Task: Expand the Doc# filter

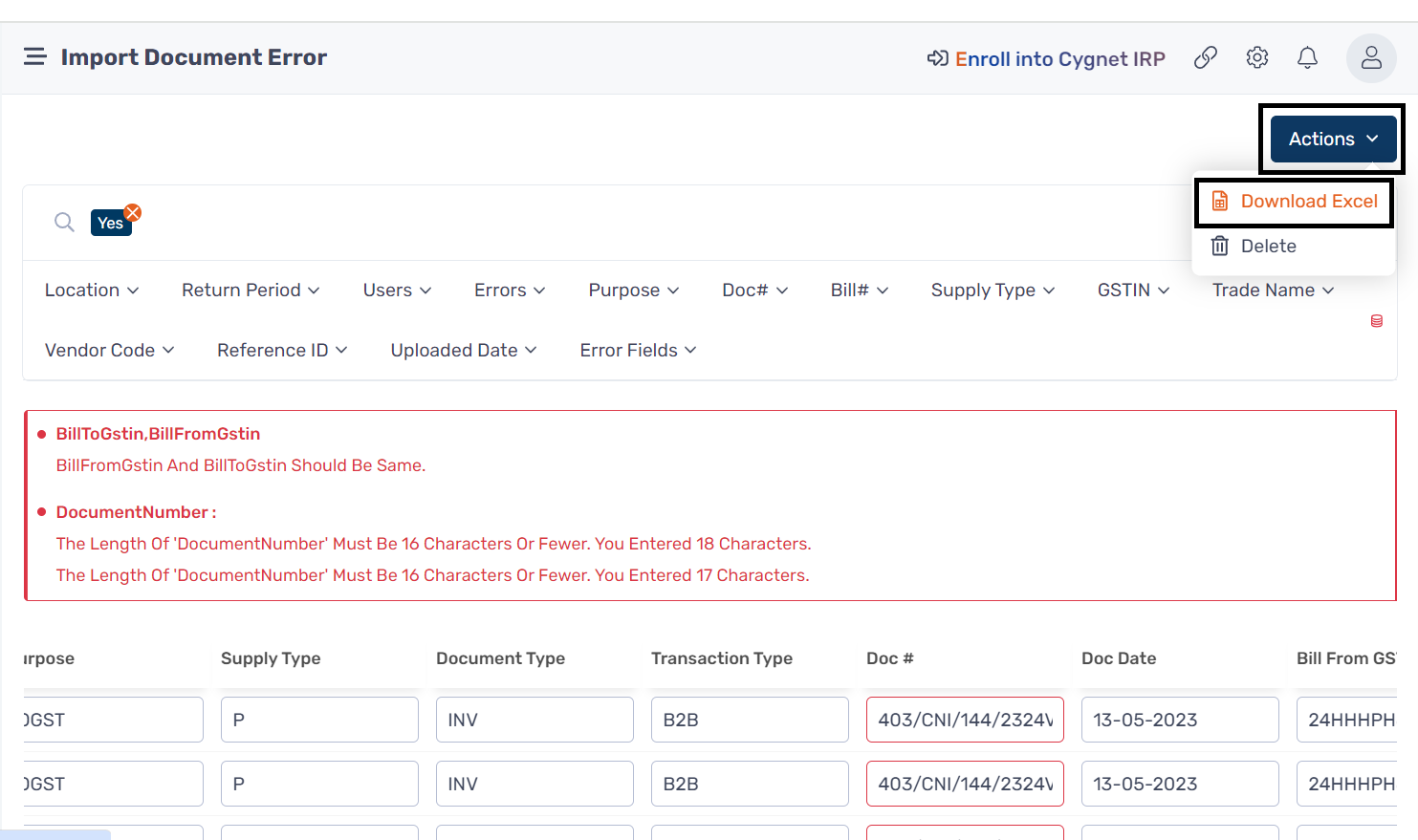Action: coord(754,291)
